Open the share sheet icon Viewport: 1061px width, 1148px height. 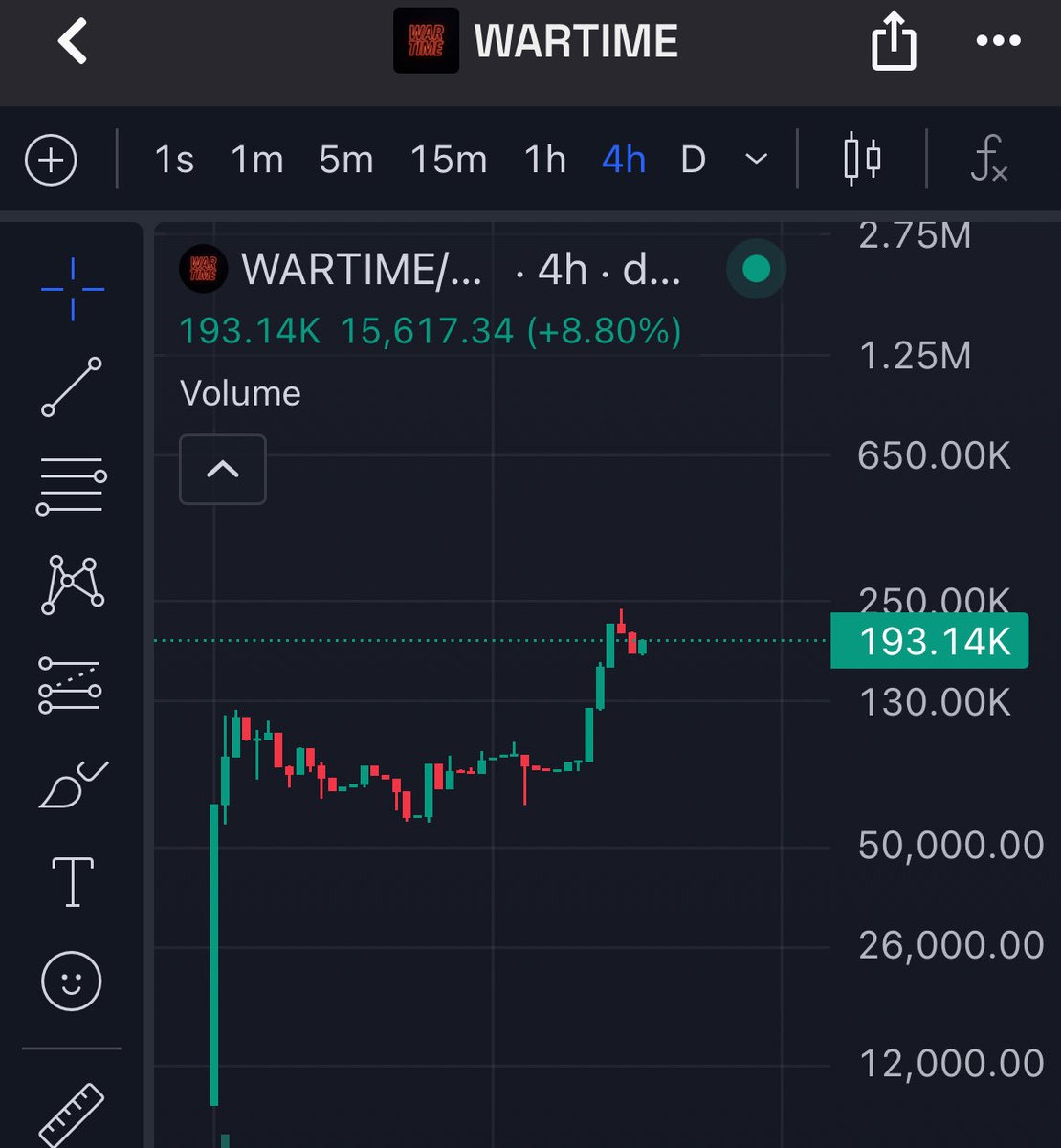[895, 42]
